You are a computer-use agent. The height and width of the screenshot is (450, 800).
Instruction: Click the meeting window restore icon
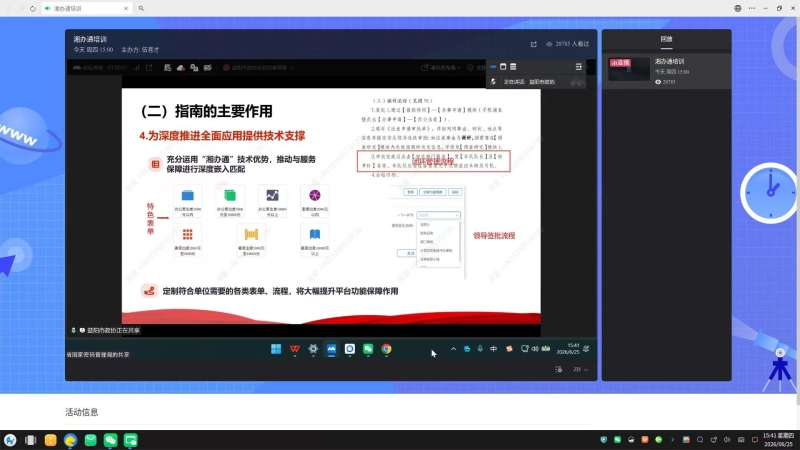[x=503, y=67]
